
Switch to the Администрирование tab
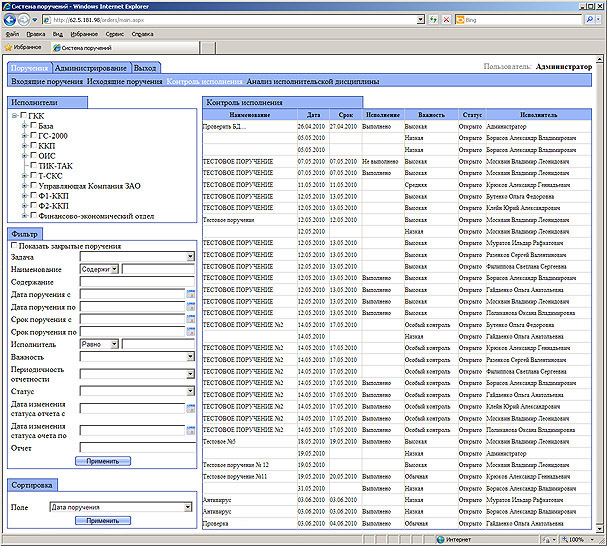pyautogui.click(x=90, y=67)
